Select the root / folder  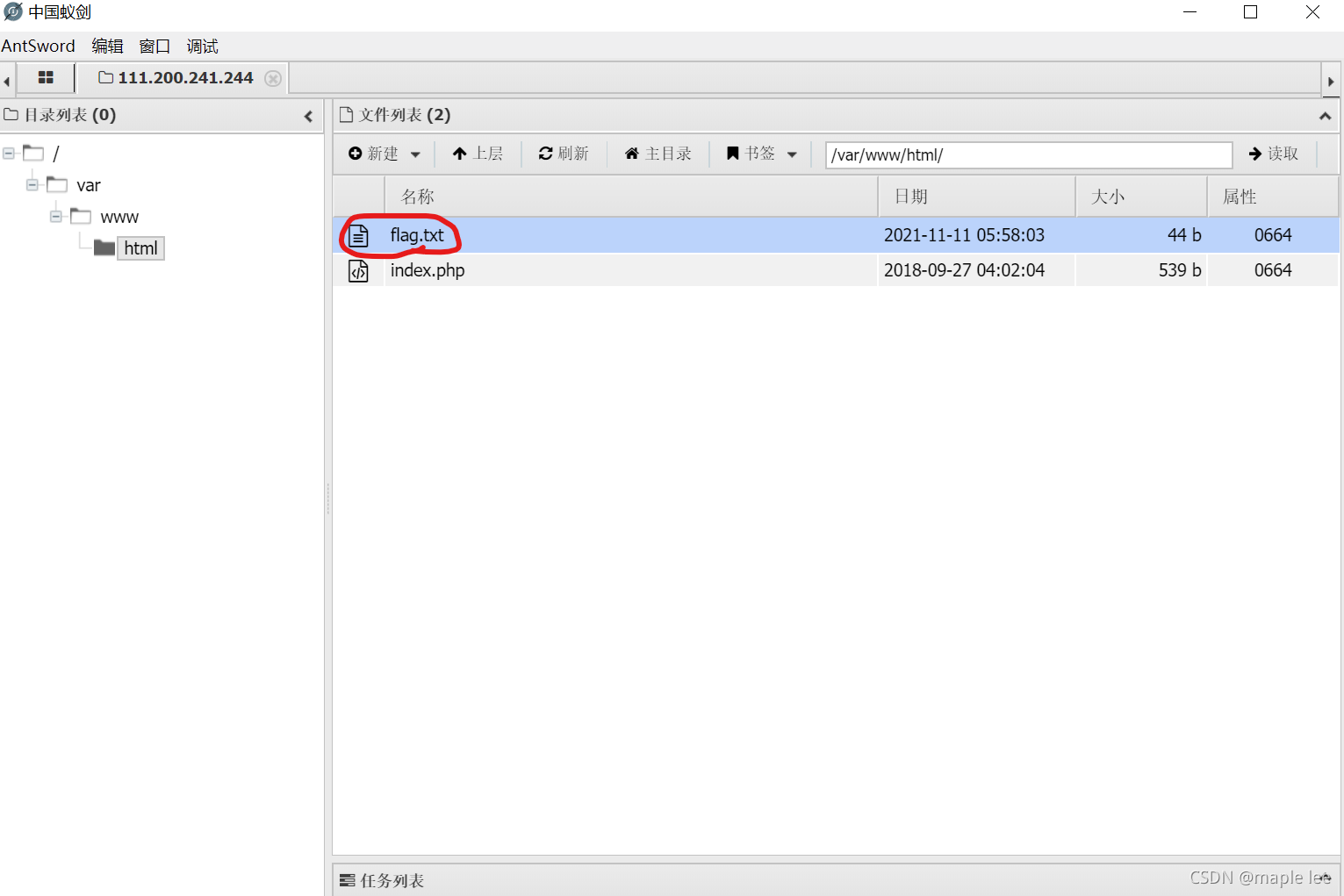(56, 154)
